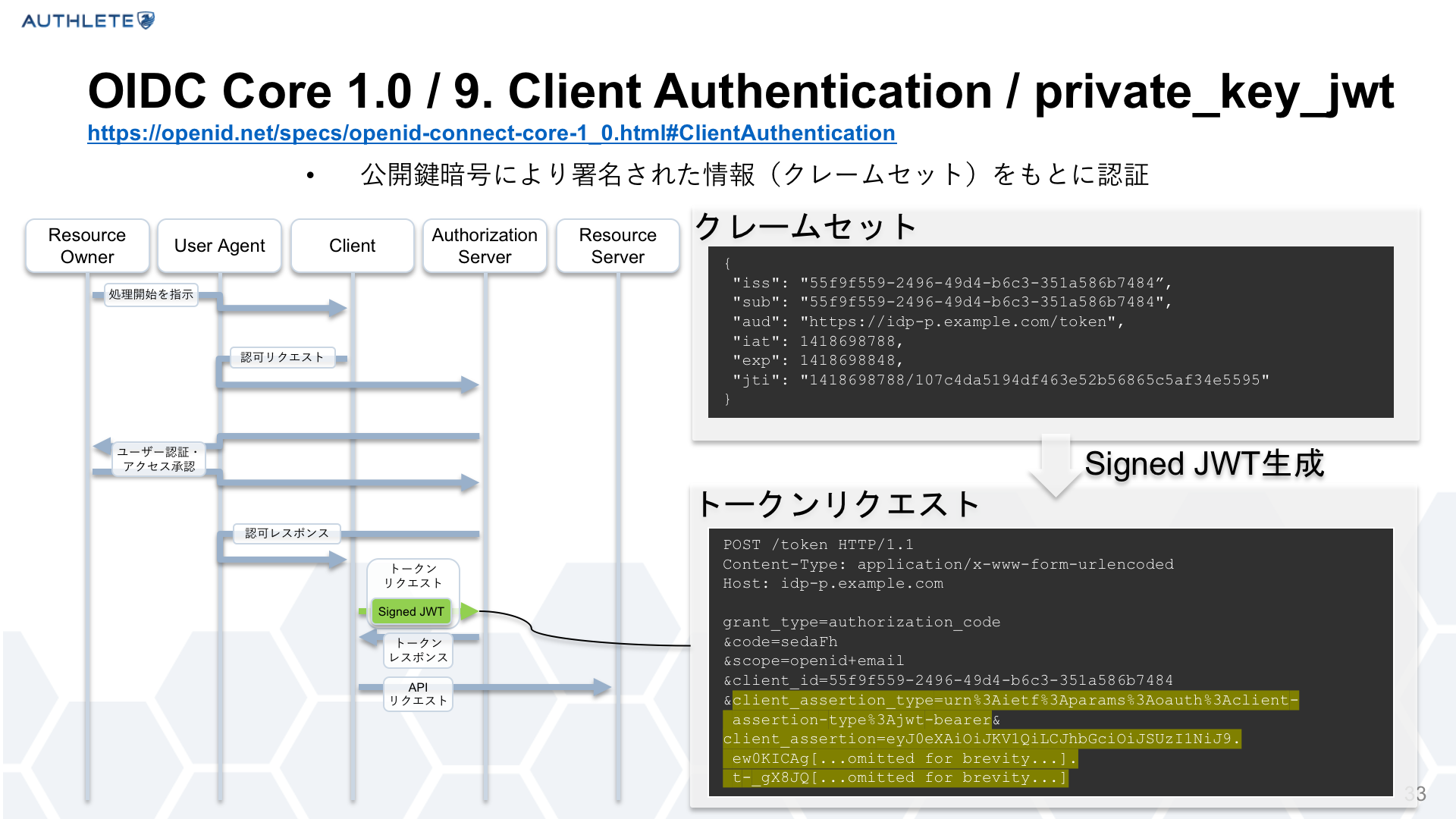Click the トークンリクエスト flow label
This screenshot has width=1456, height=819.
point(413,576)
